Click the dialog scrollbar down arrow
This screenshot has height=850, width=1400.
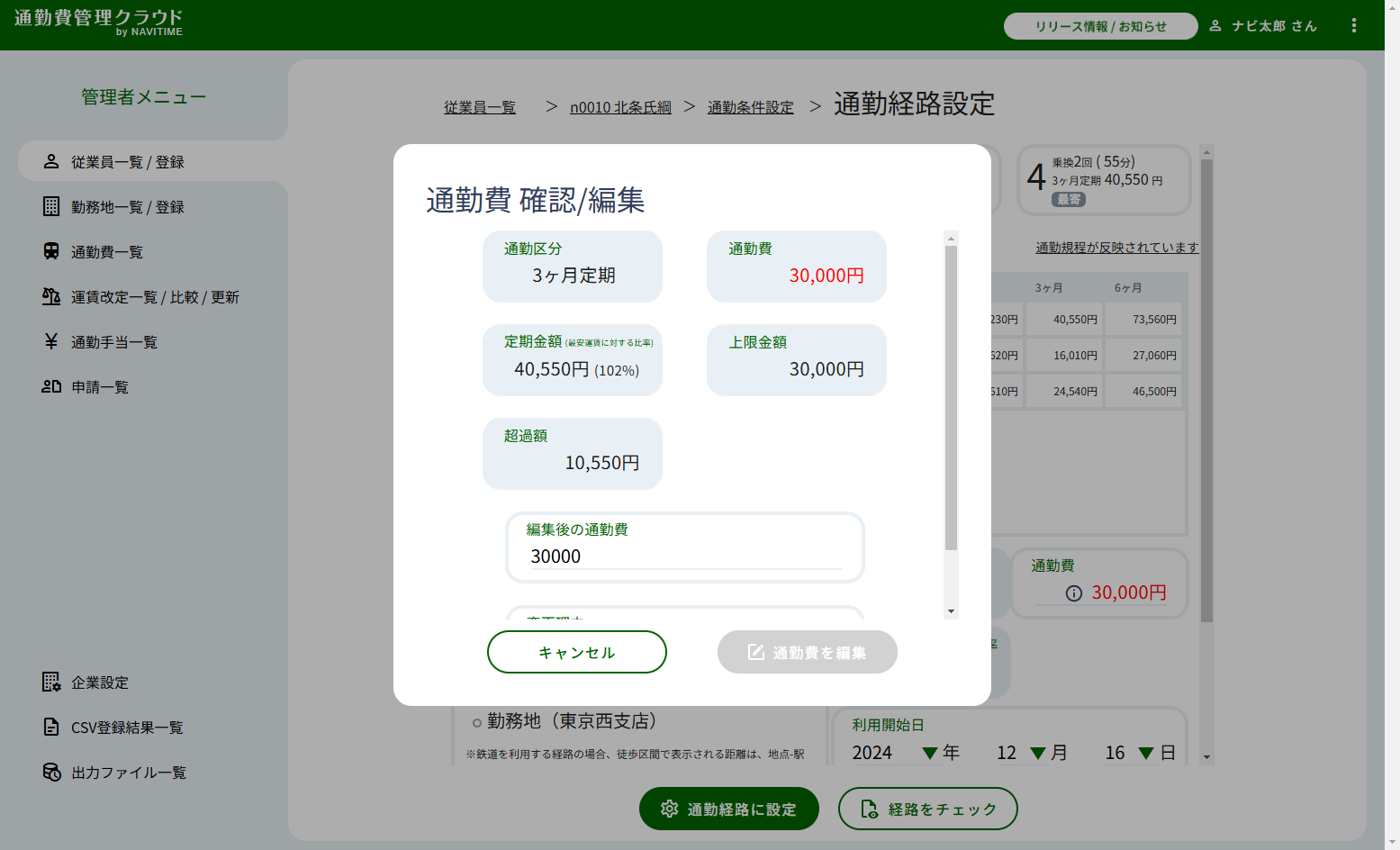click(951, 611)
